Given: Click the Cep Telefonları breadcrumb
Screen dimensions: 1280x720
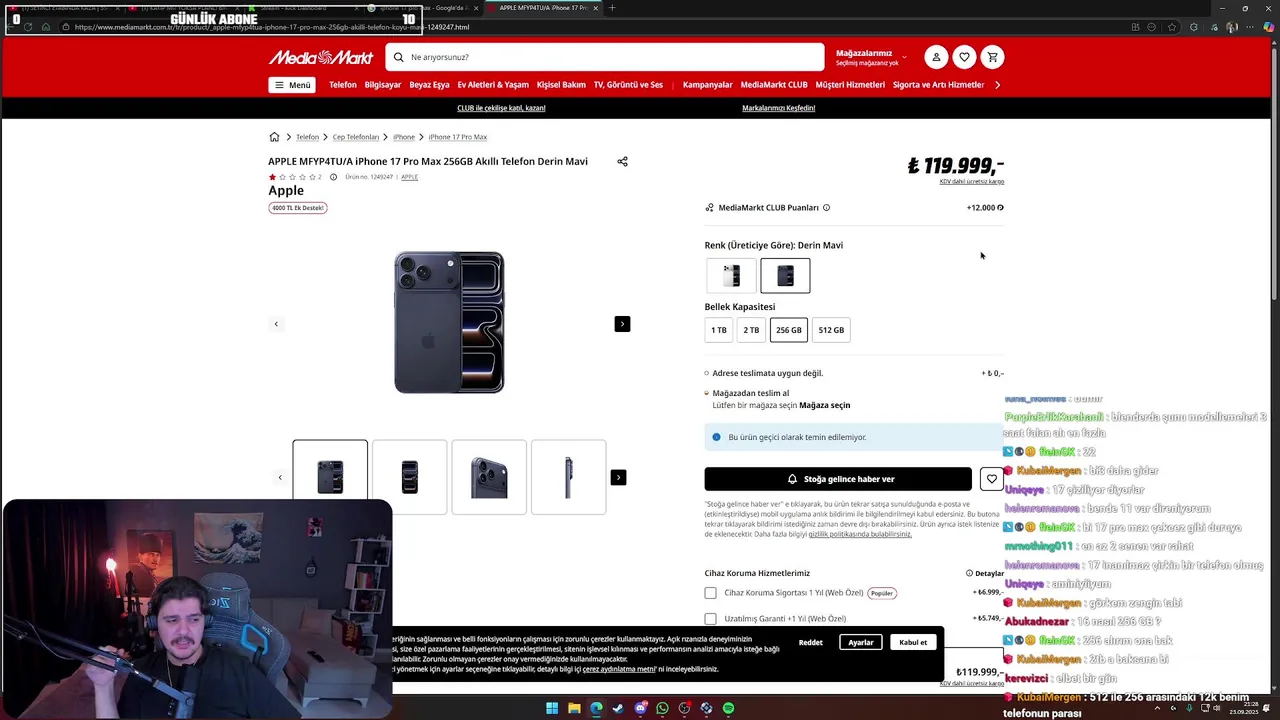Looking at the screenshot, I should [356, 137].
